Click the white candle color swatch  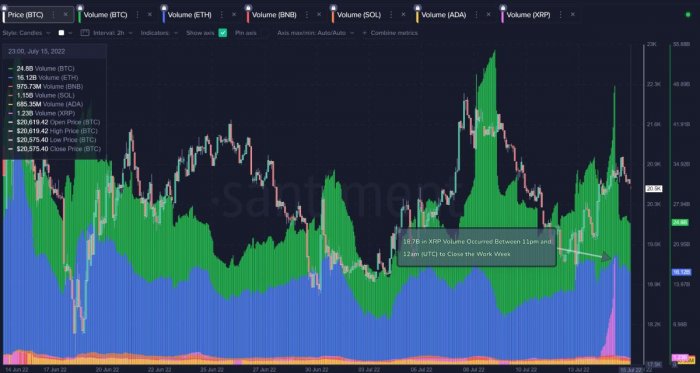[x=62, y=33]
